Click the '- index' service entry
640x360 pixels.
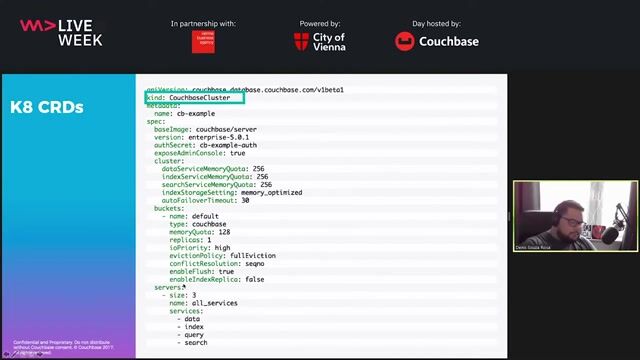coord(190,327)
